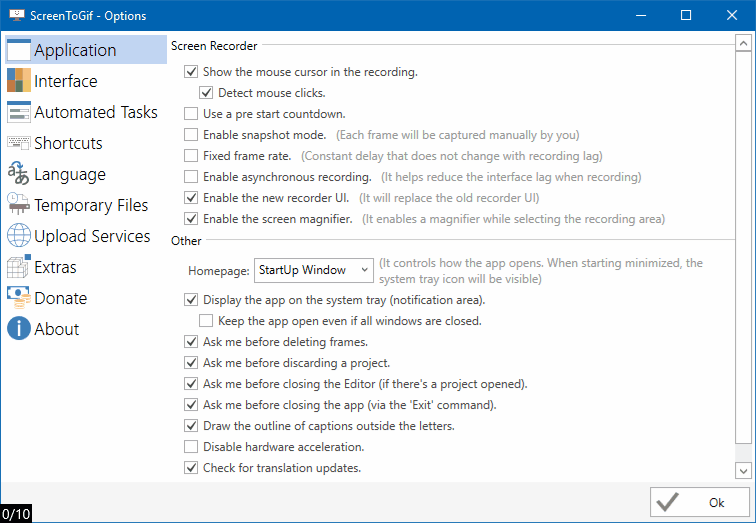Click the scrollbar up arrow
Viewport: 756px width, 523px height.
tap(743, 43)
